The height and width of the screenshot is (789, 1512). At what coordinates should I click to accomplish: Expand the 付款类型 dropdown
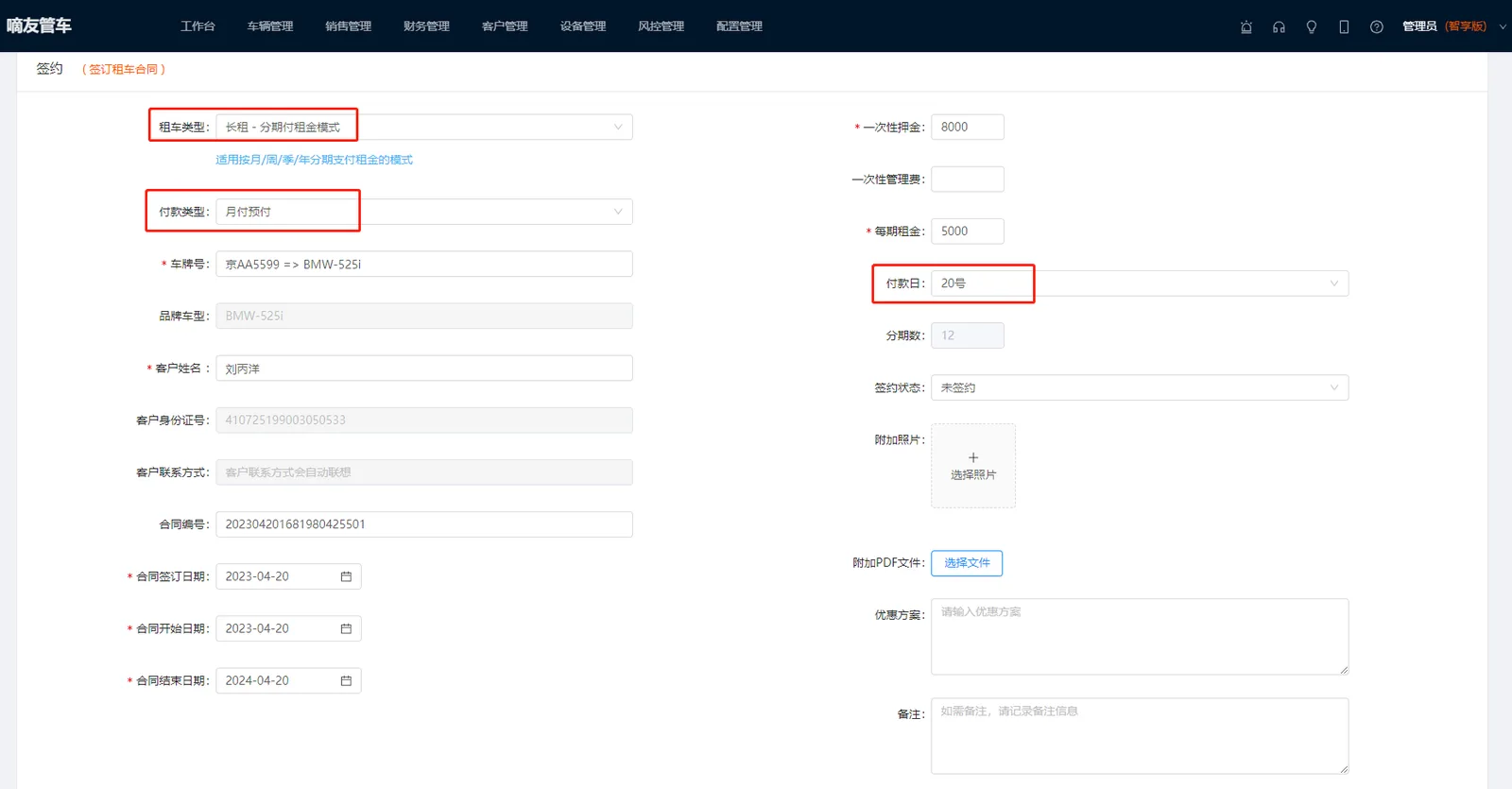(x=424, y=212)
